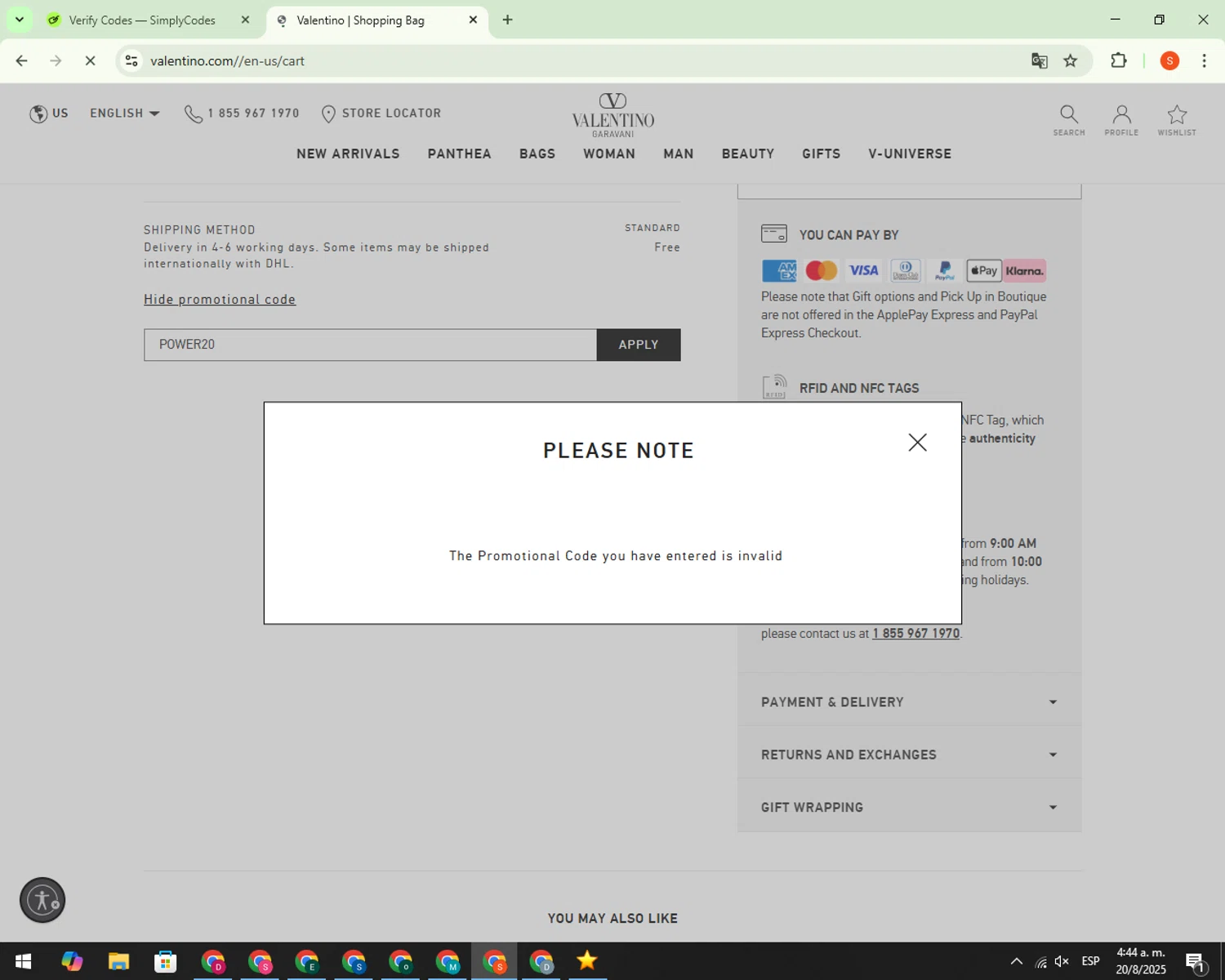Screen dimensions: 1225x980
Task: Click the globe US country selector
Action: pyautogui.click(x=49, y=114)
